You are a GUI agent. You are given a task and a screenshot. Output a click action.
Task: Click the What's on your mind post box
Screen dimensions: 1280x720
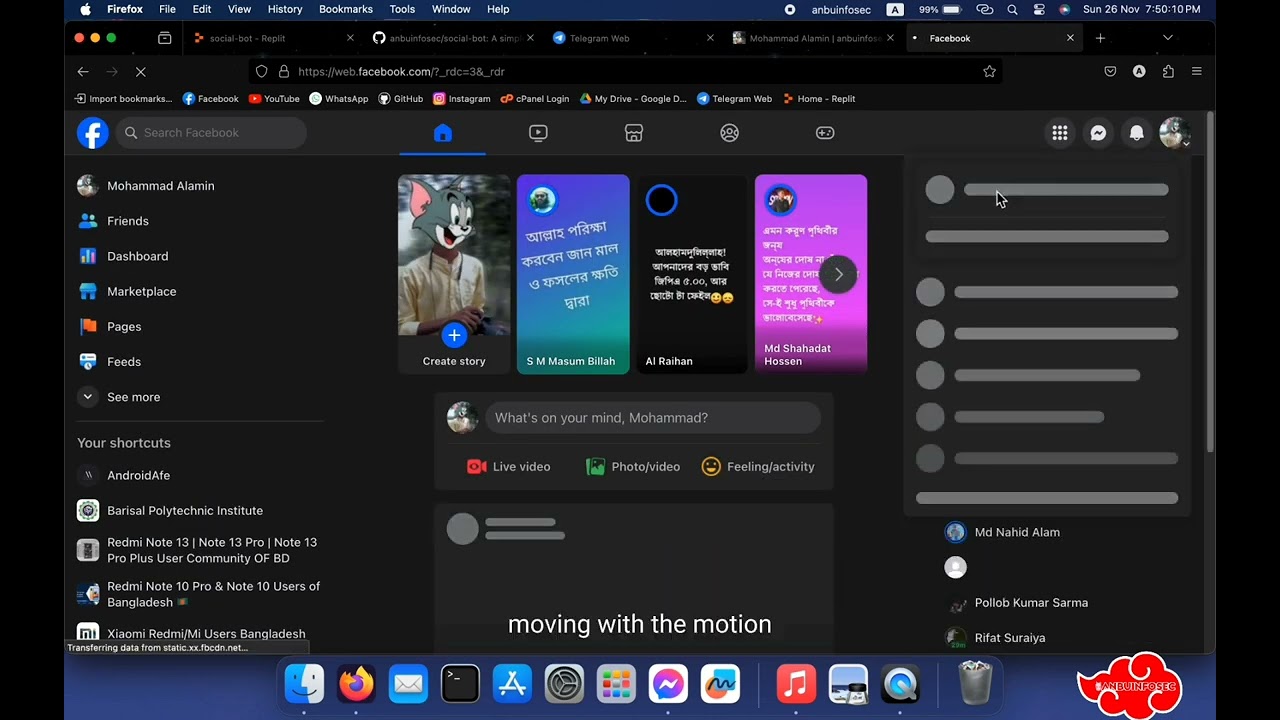pyautogui.click(x=653, y=418)
